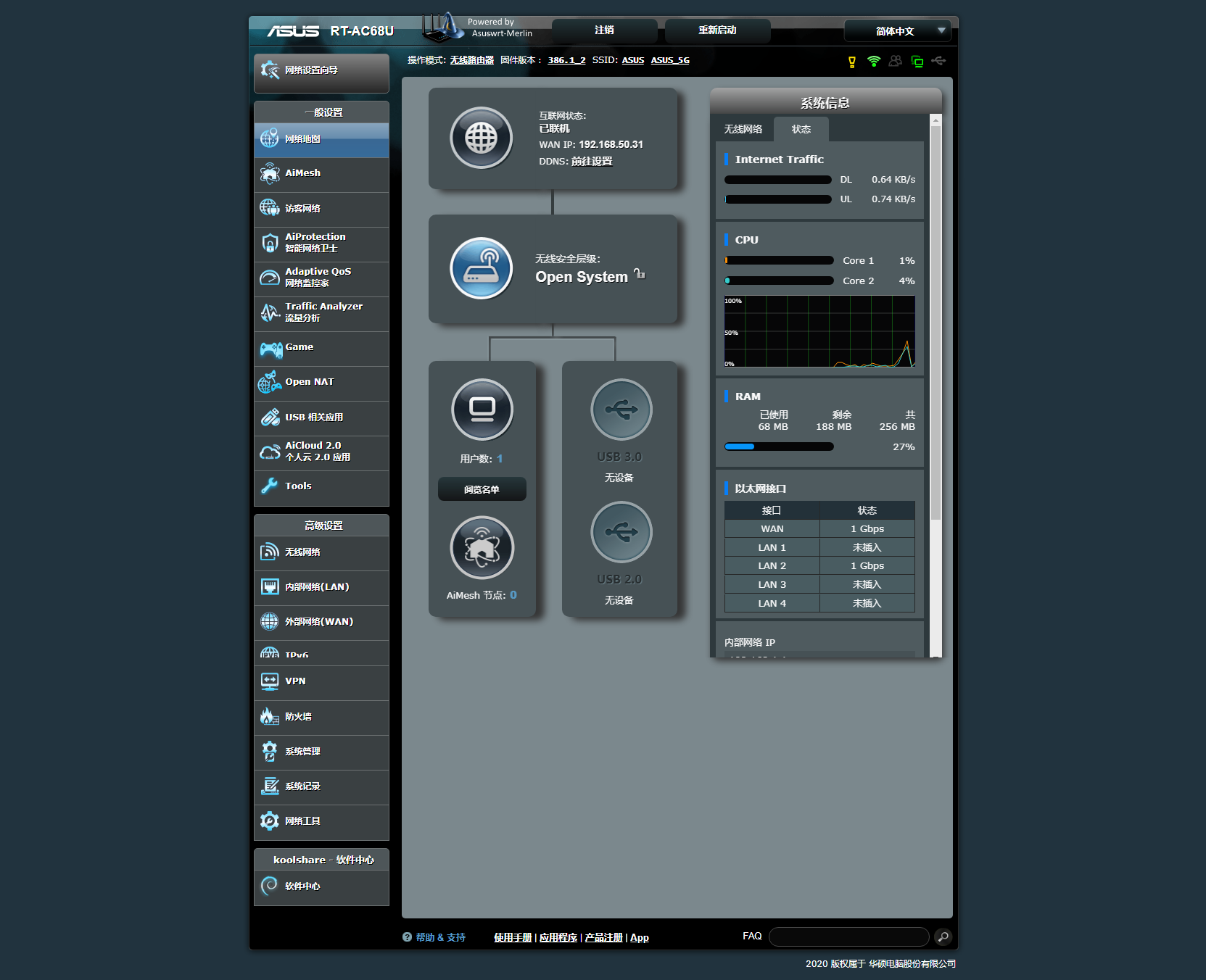This screenshot has height=980, width=1206.
Task: Switch to the 状态 tab
Action: tap(801, 129)
